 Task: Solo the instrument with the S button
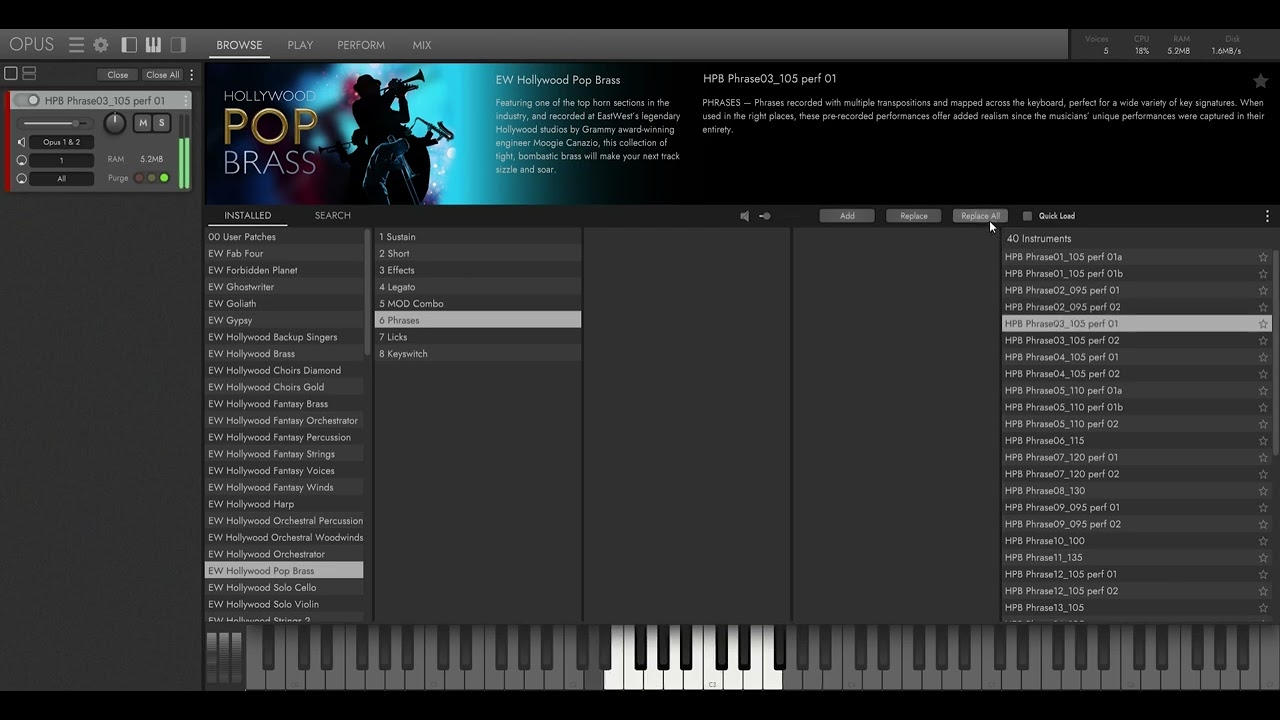(x=161, y=123)
